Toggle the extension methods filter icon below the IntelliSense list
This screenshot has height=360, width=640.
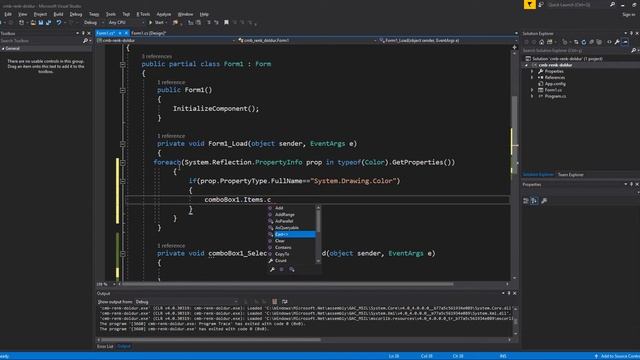[x=291, y=269]
